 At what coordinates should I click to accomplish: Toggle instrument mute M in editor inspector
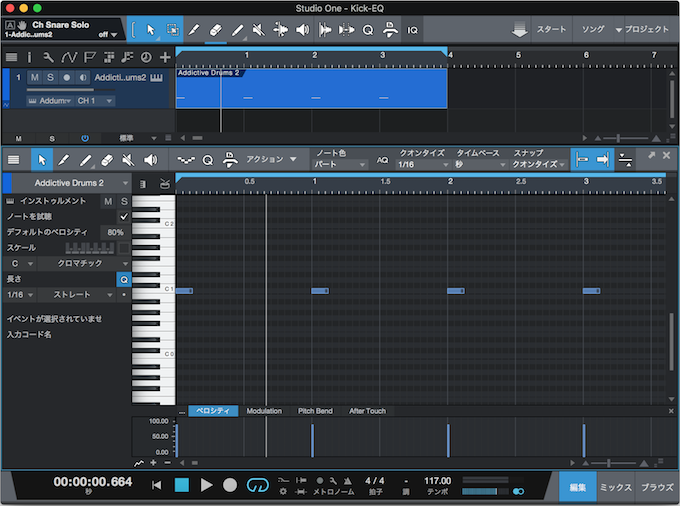click(x=108, y=201)
